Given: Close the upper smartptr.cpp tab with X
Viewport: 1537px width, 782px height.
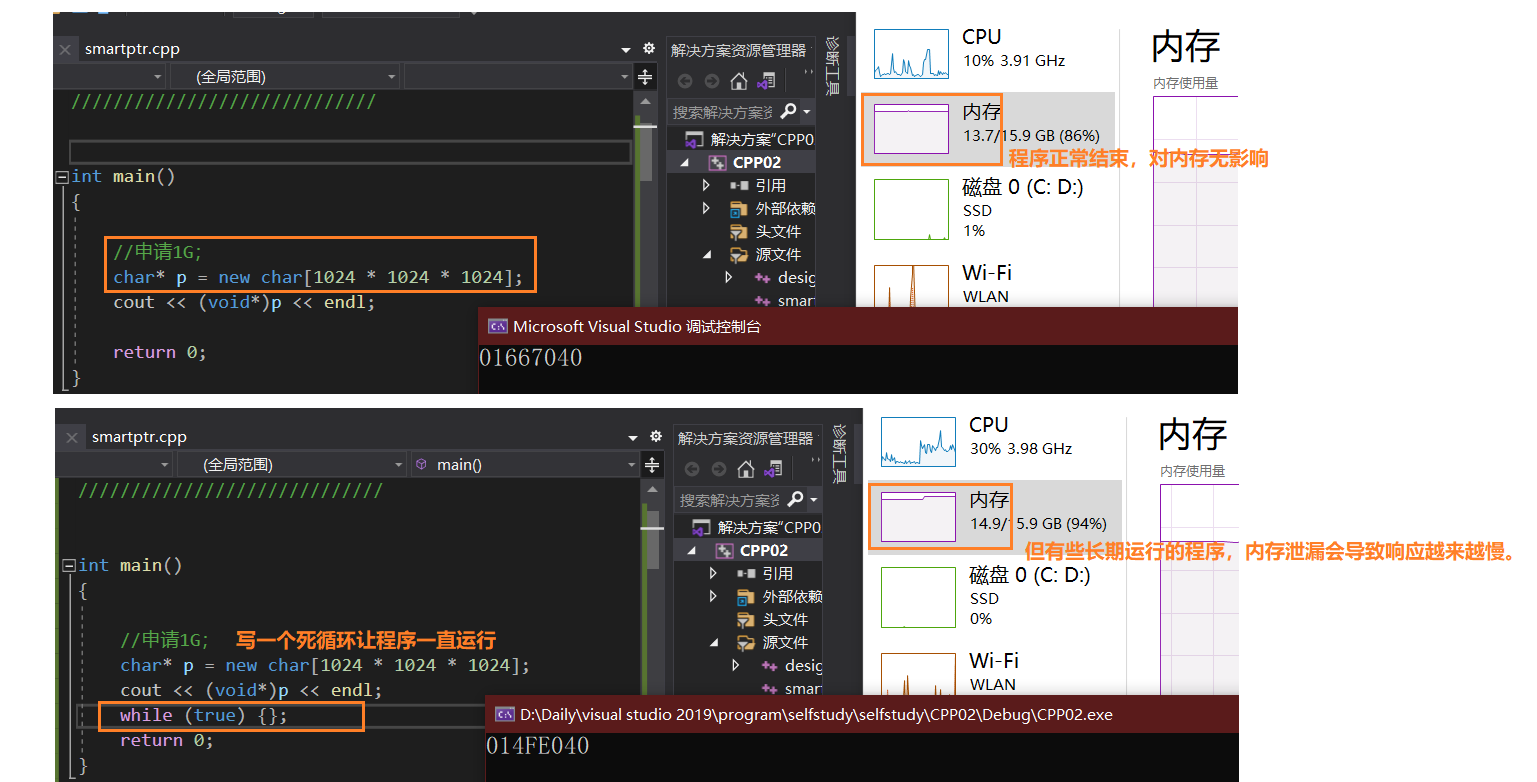Looking at the screenshot, I should (65, 49).
